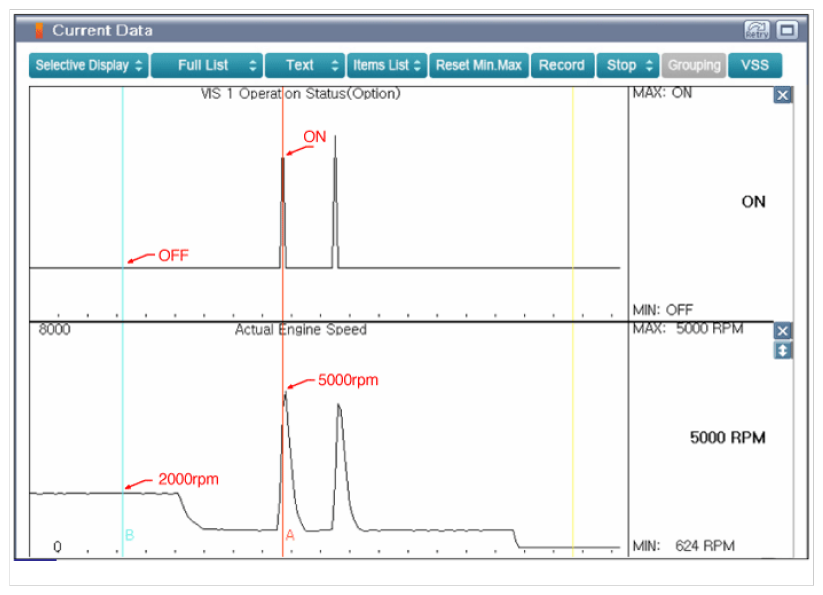Viewport: 823px width, 595px height.
Task: Expand the Stop dropdown
Action: (x=629, y=65)
